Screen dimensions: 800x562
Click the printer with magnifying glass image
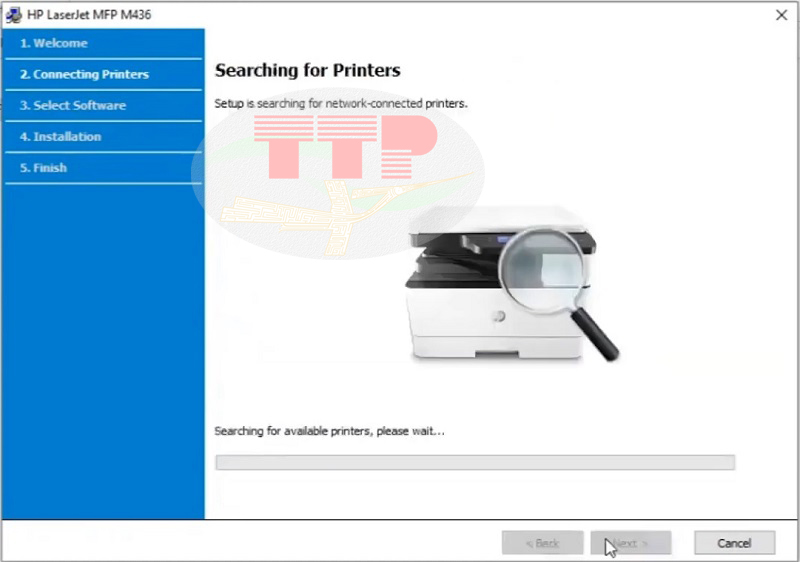click(512, 284)
